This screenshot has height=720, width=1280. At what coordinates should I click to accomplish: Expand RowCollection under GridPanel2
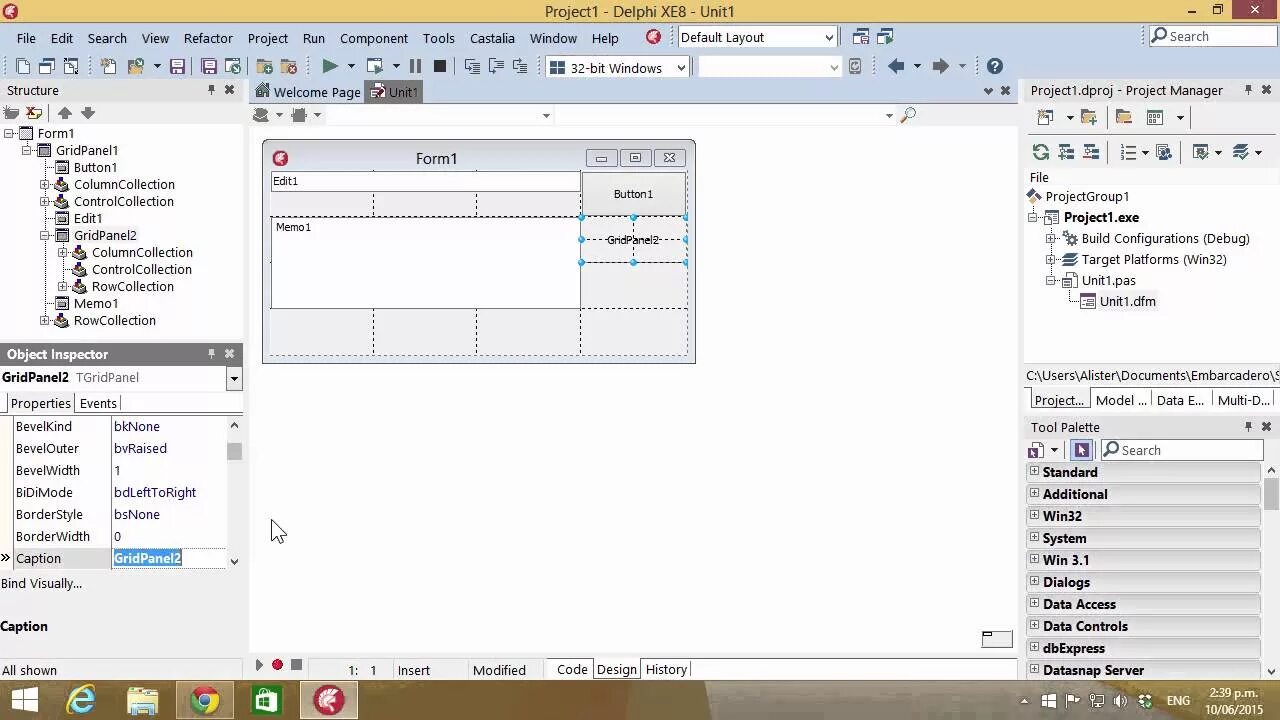tap(63, 286)
